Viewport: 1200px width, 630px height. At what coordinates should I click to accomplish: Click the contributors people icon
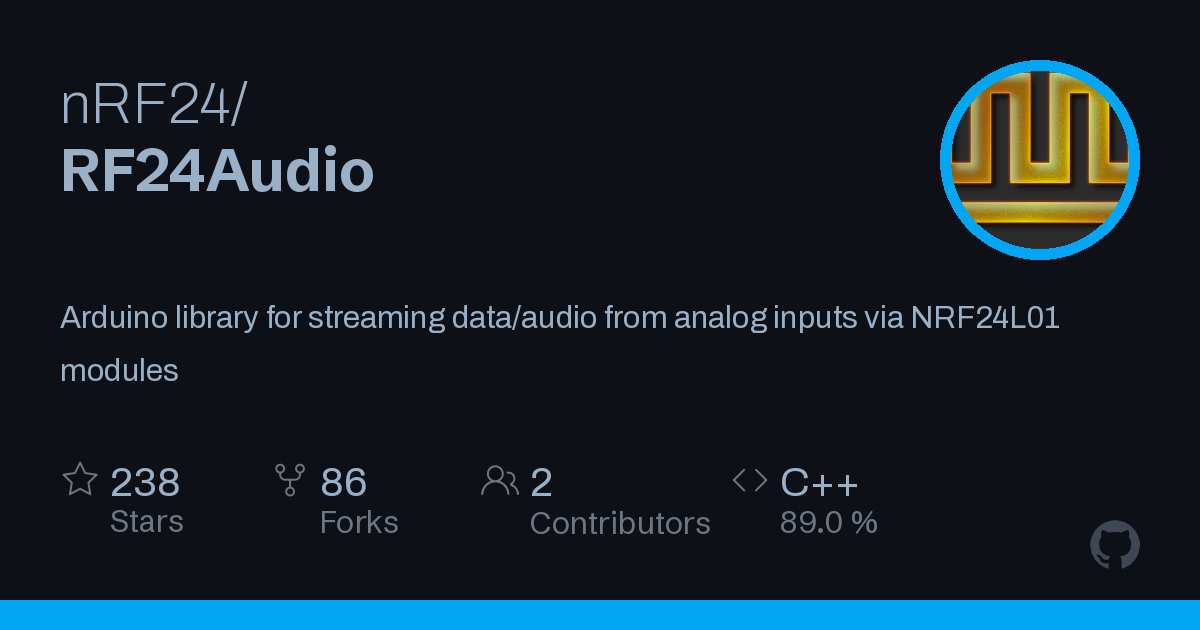tap(500, 481)
